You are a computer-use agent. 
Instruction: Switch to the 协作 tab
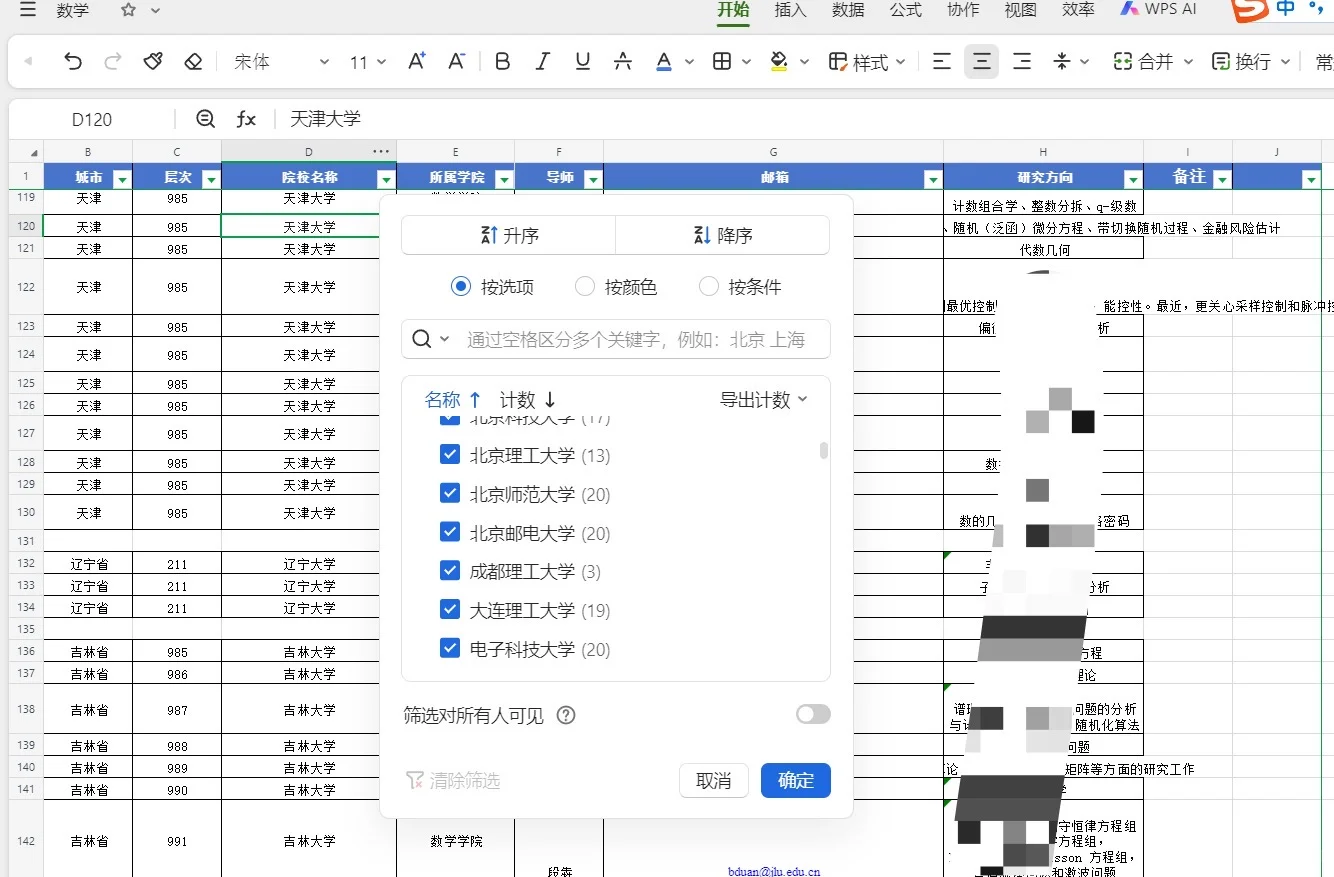coord(963,10)
